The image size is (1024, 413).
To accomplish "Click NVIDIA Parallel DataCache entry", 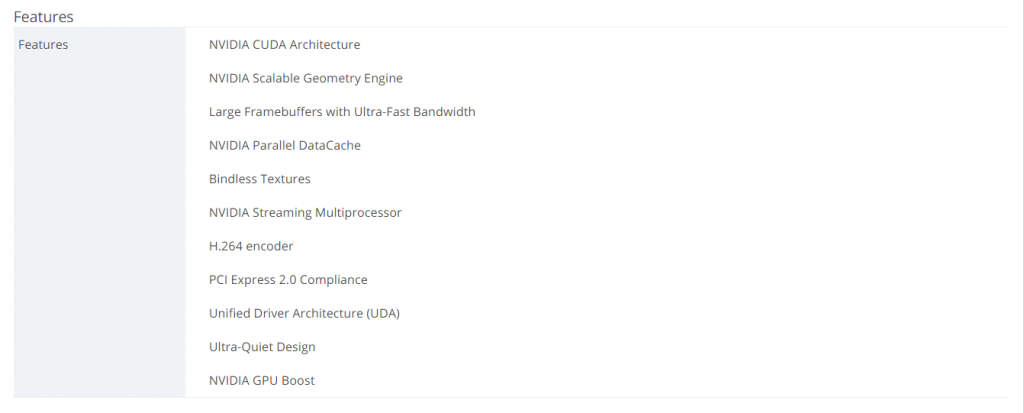I will click(x=285, y=146).
